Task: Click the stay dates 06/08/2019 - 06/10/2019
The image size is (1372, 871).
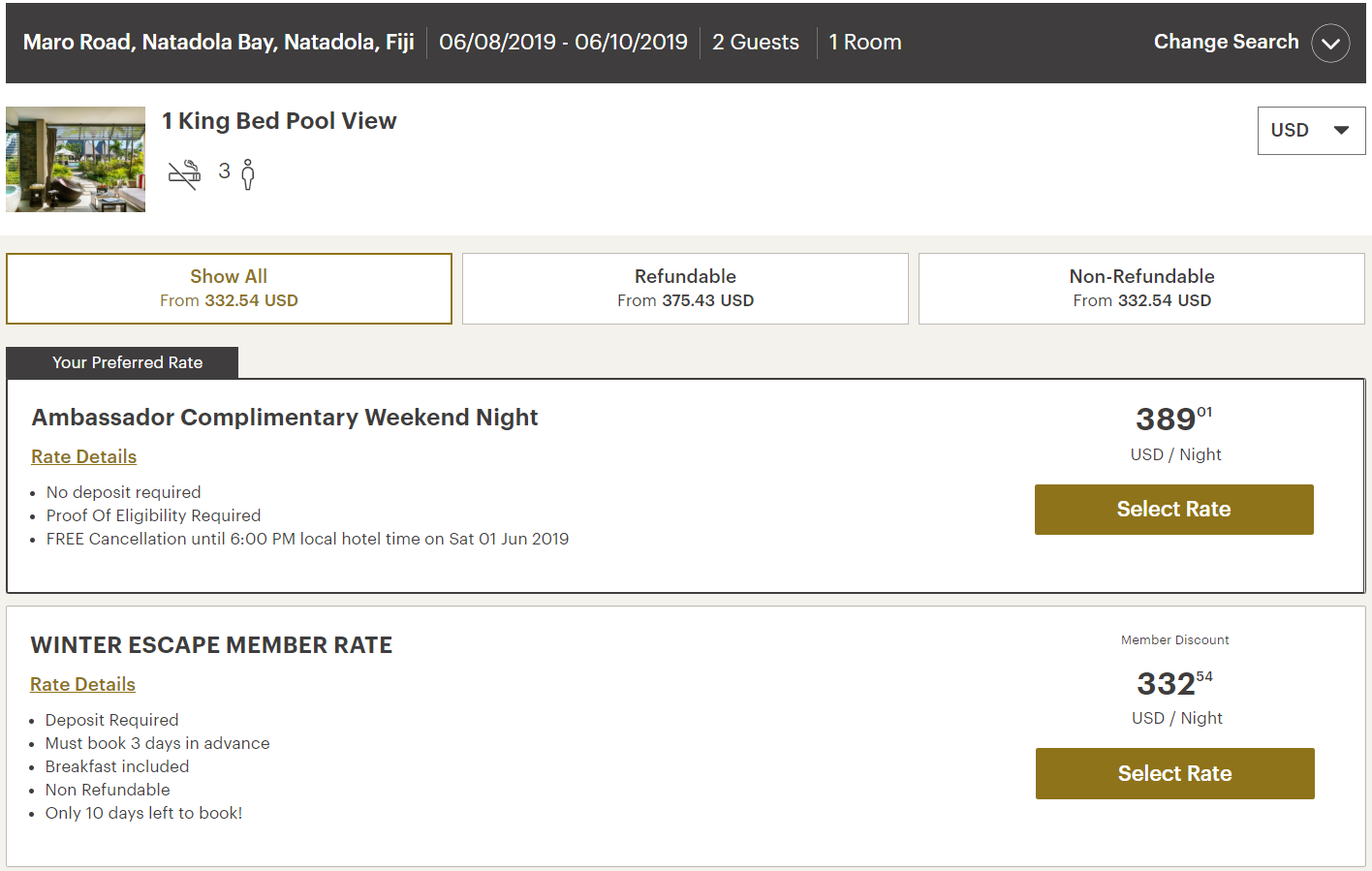Action: 563,43
